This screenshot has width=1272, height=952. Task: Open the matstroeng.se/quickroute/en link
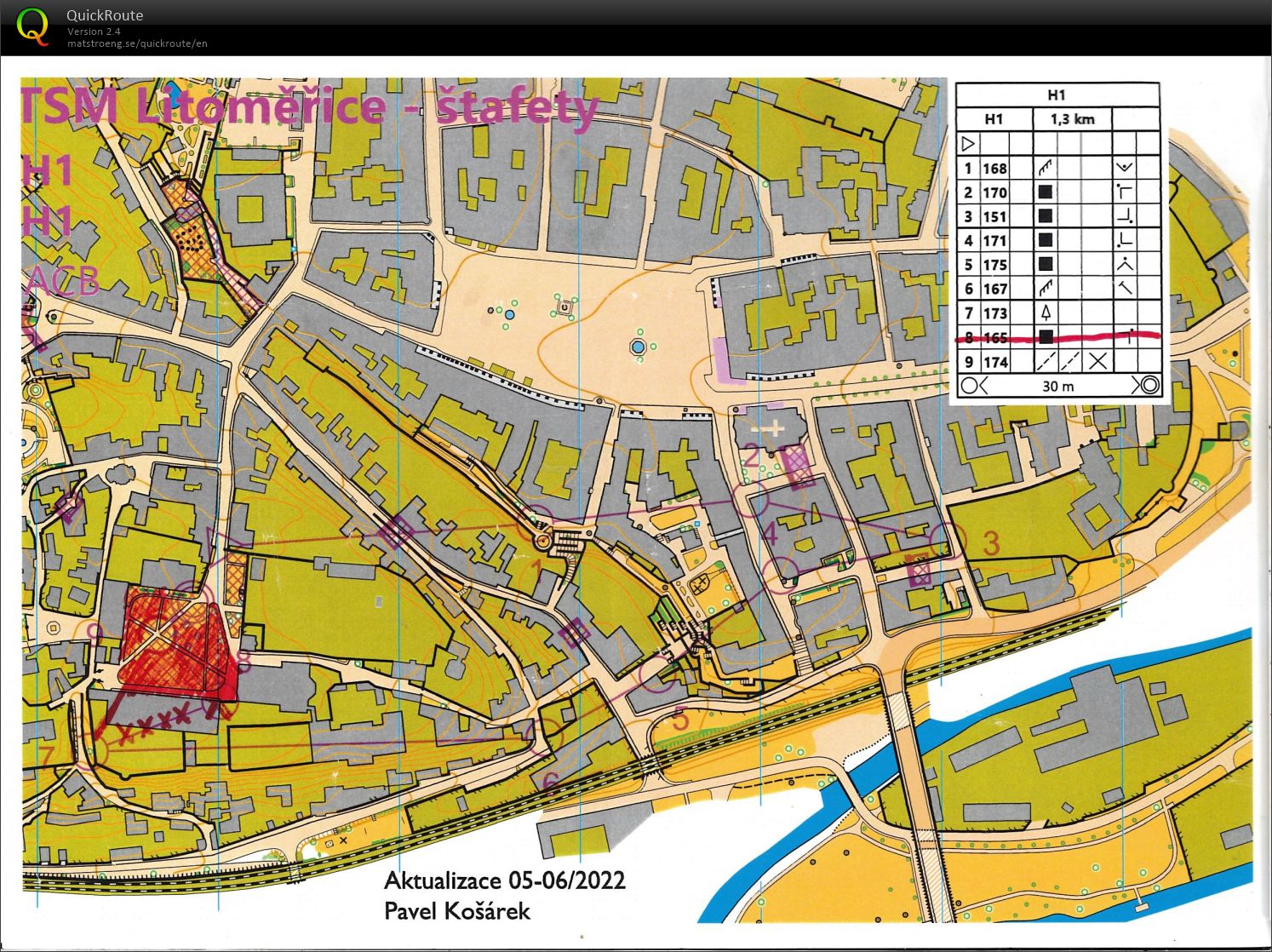tap(137, 43)
